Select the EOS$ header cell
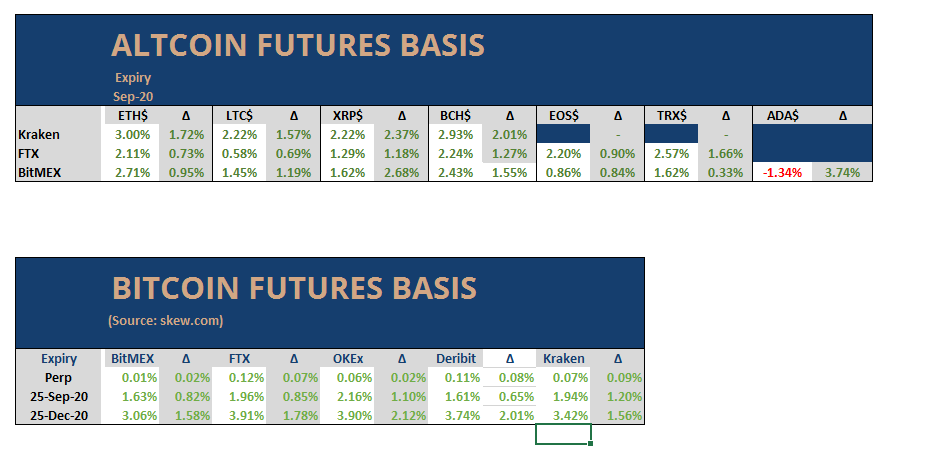The width and height of the screenshot is (946, 465). coord(563,116)
